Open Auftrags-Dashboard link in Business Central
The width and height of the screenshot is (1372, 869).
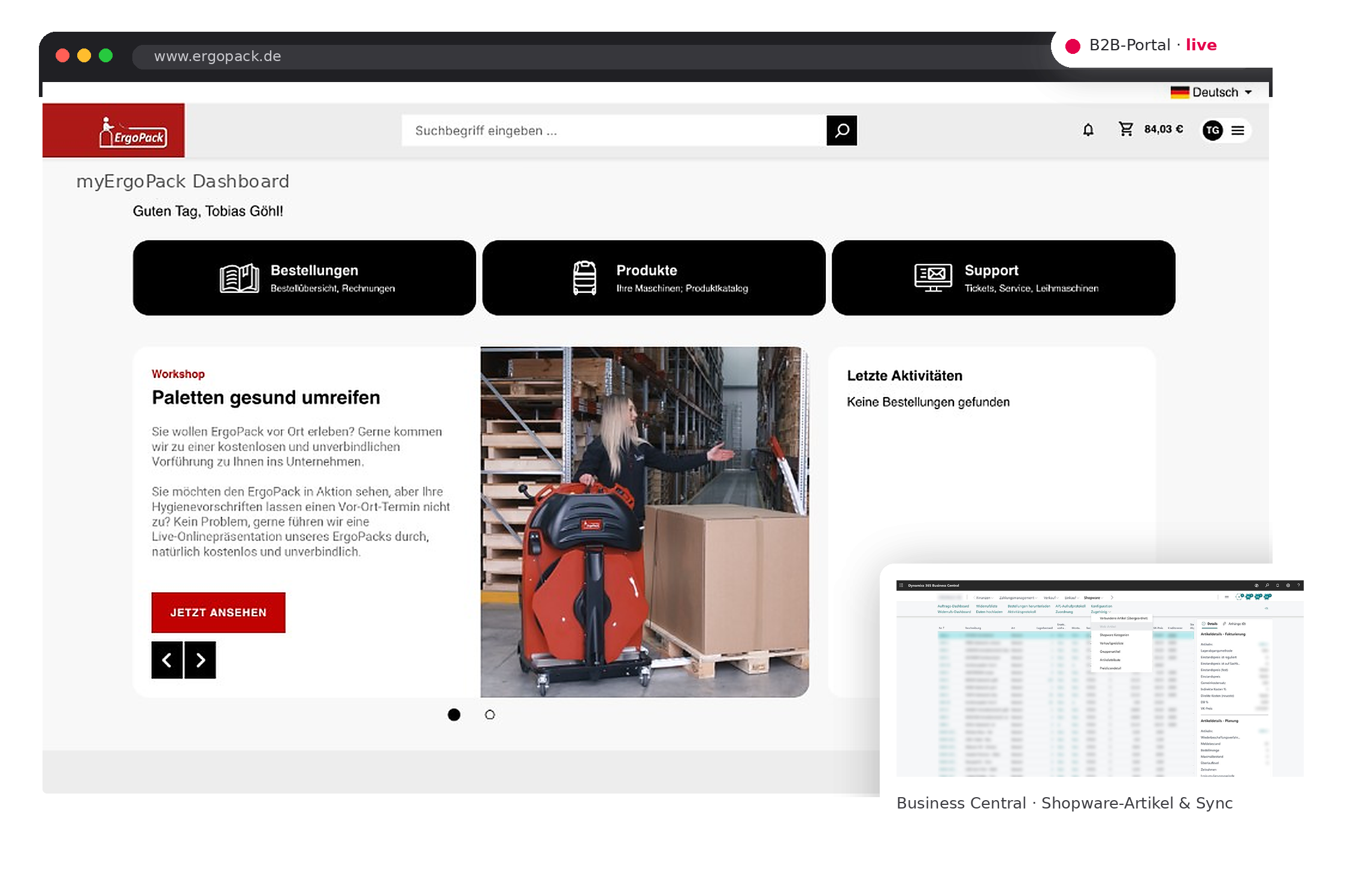953,606
